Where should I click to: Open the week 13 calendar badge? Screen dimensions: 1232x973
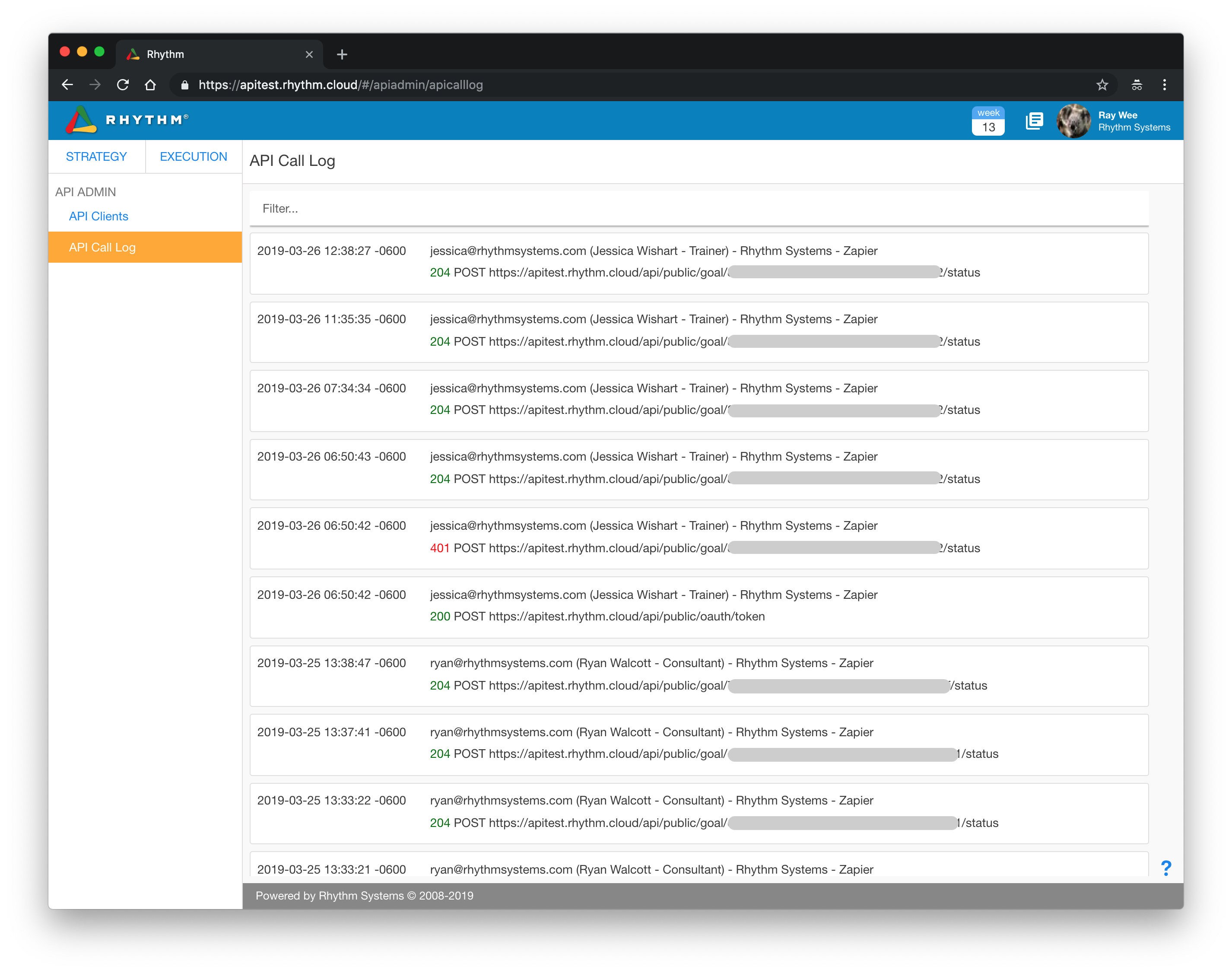click(x=988, y=121)
